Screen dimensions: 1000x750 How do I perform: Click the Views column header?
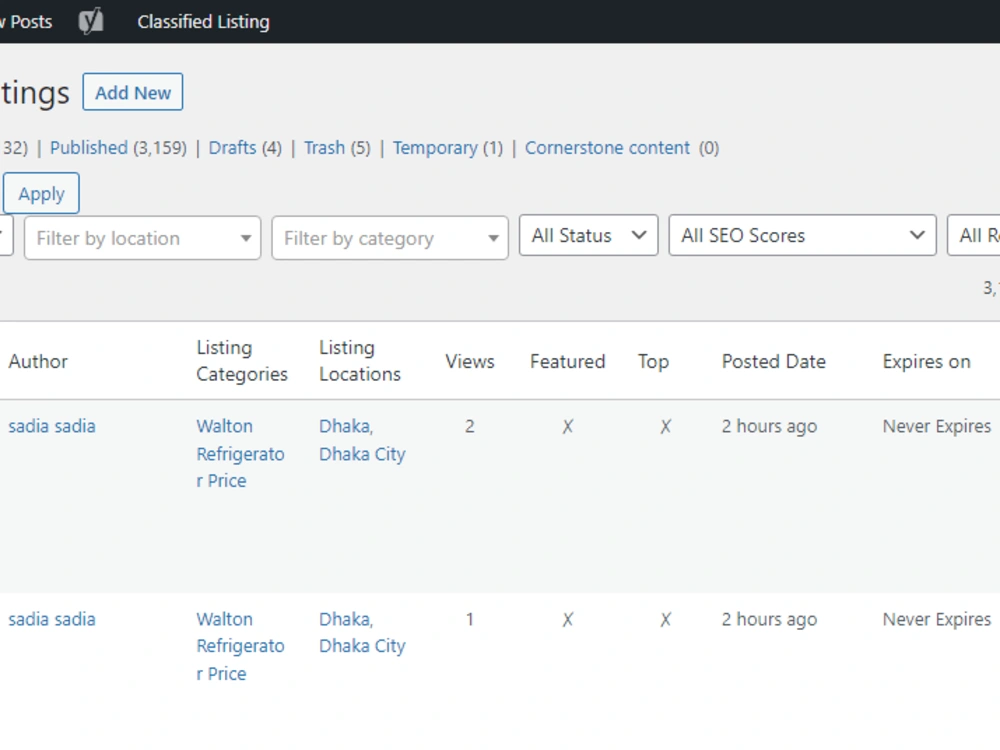pyautogui.click(x=469, y=362)
